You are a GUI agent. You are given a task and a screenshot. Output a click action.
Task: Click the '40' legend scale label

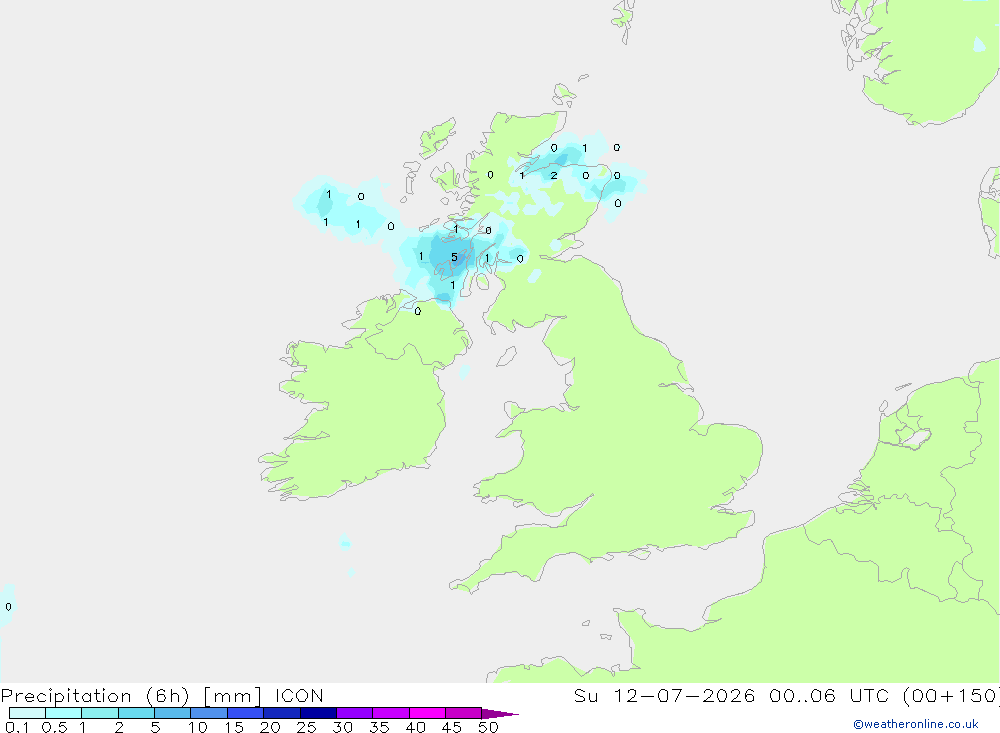(415, 727)
